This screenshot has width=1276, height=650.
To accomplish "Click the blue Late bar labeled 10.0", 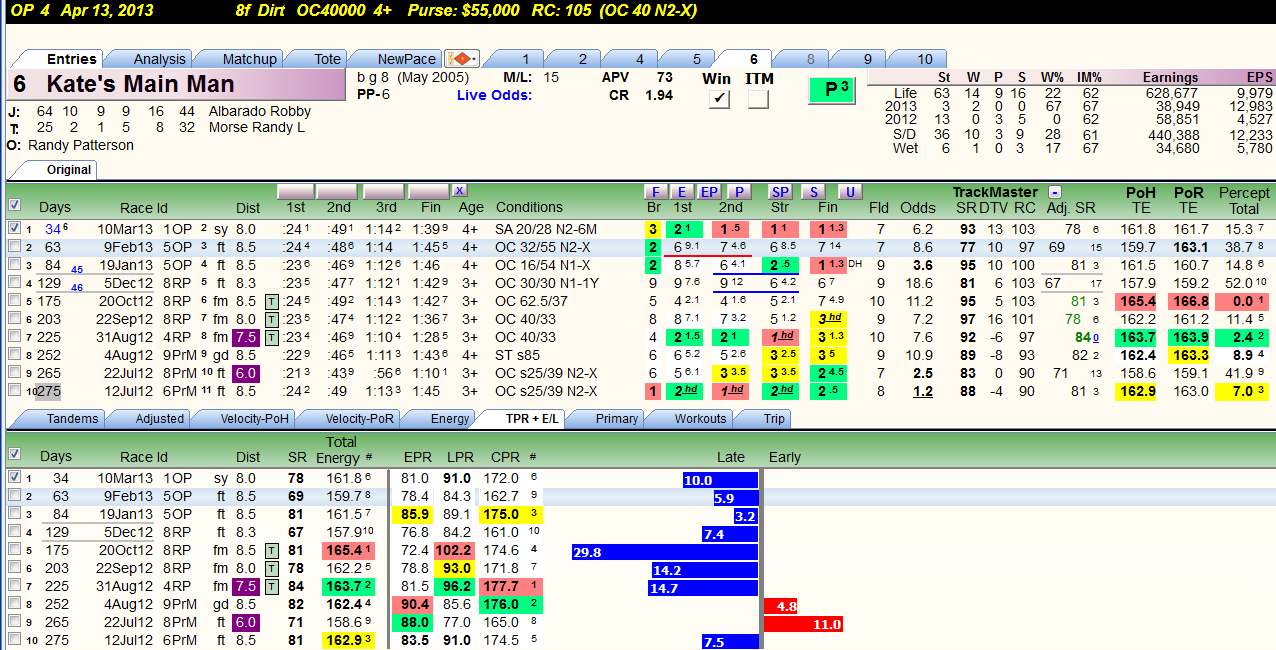I will [x=721, y=480].
